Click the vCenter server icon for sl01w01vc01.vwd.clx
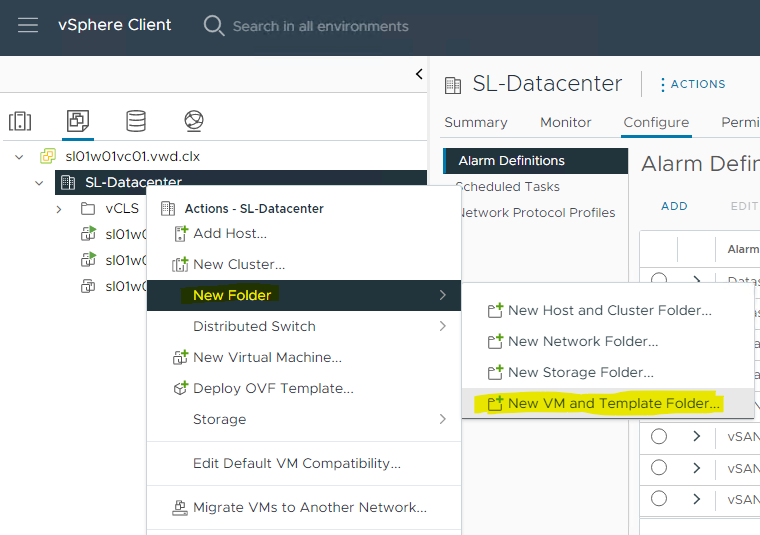 [48, 157]
